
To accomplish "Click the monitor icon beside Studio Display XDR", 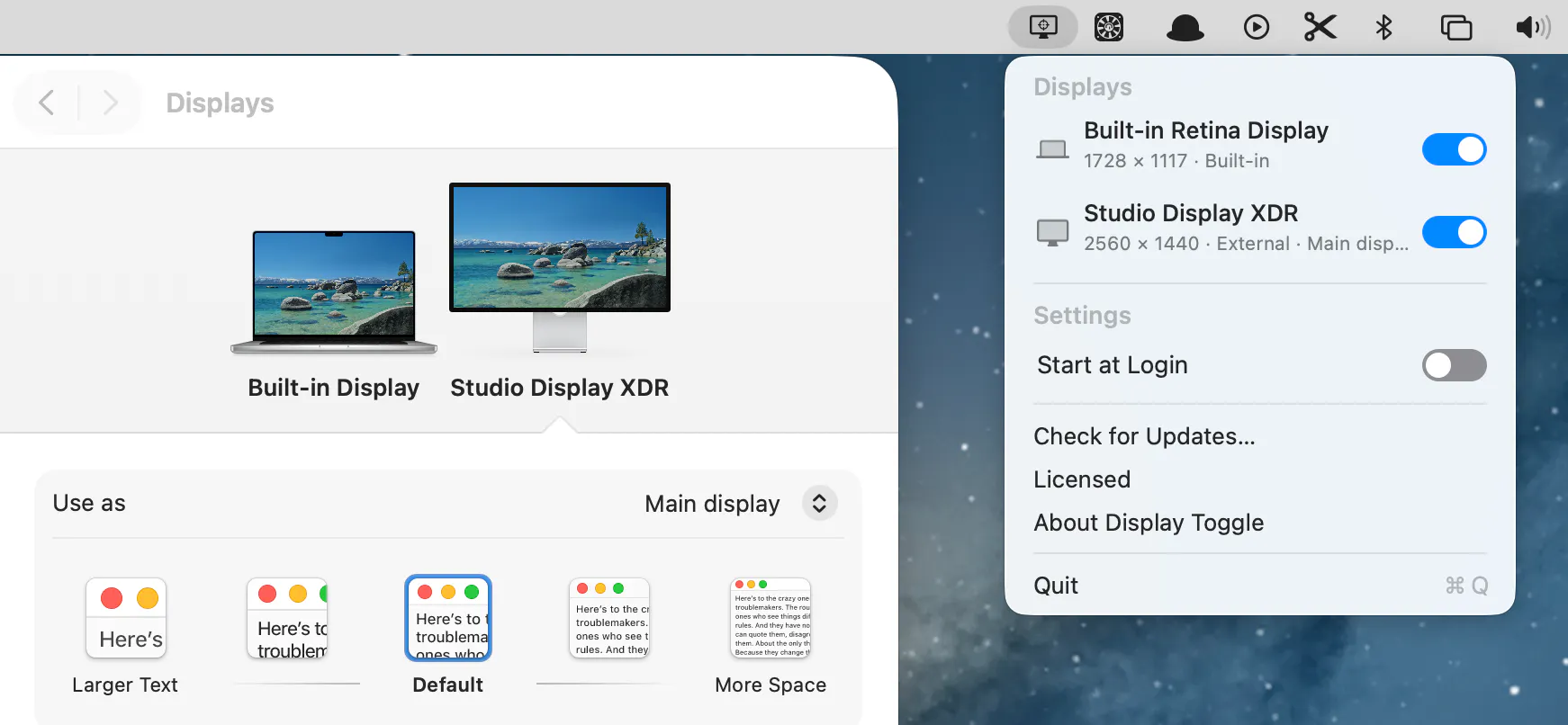I will 1052,232.
